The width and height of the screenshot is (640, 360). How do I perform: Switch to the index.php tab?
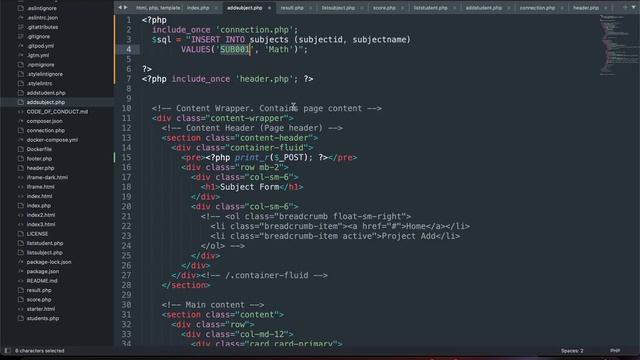(198, 8)
